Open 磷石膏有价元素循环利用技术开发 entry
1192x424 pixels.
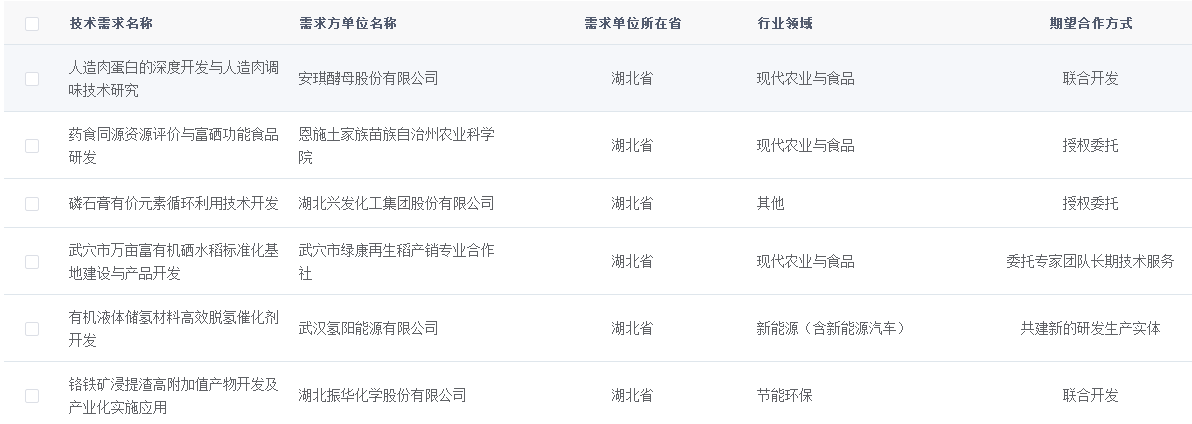(x=173, y=203)
